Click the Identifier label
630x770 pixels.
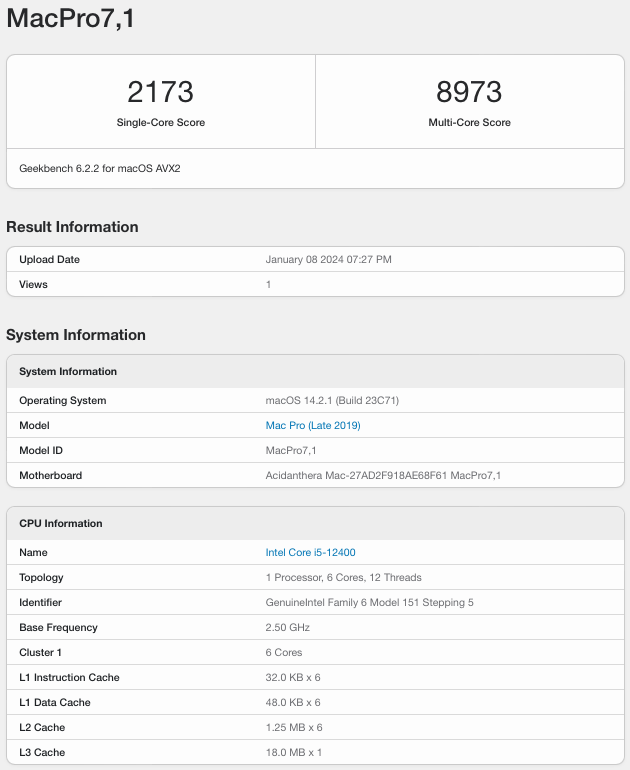(x=40, y=603)
